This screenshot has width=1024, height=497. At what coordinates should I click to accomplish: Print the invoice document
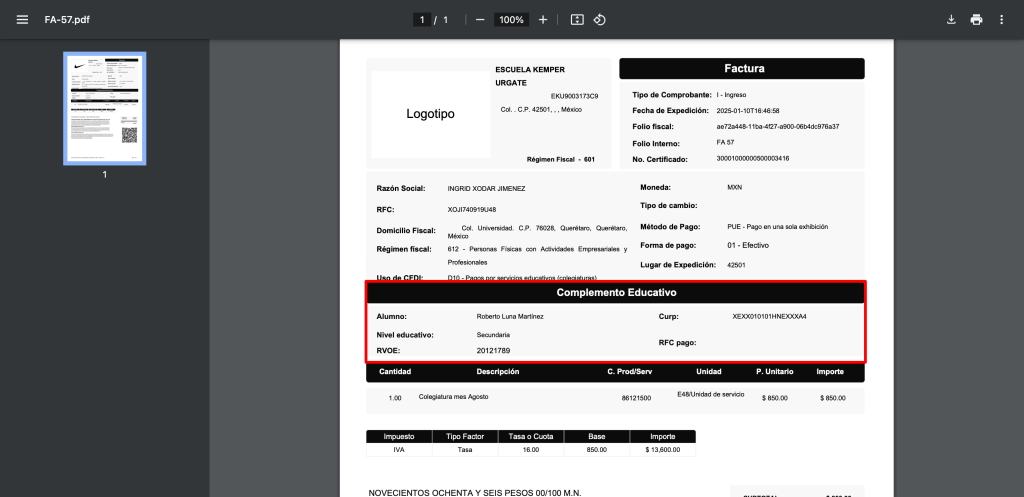click(976, 19)
